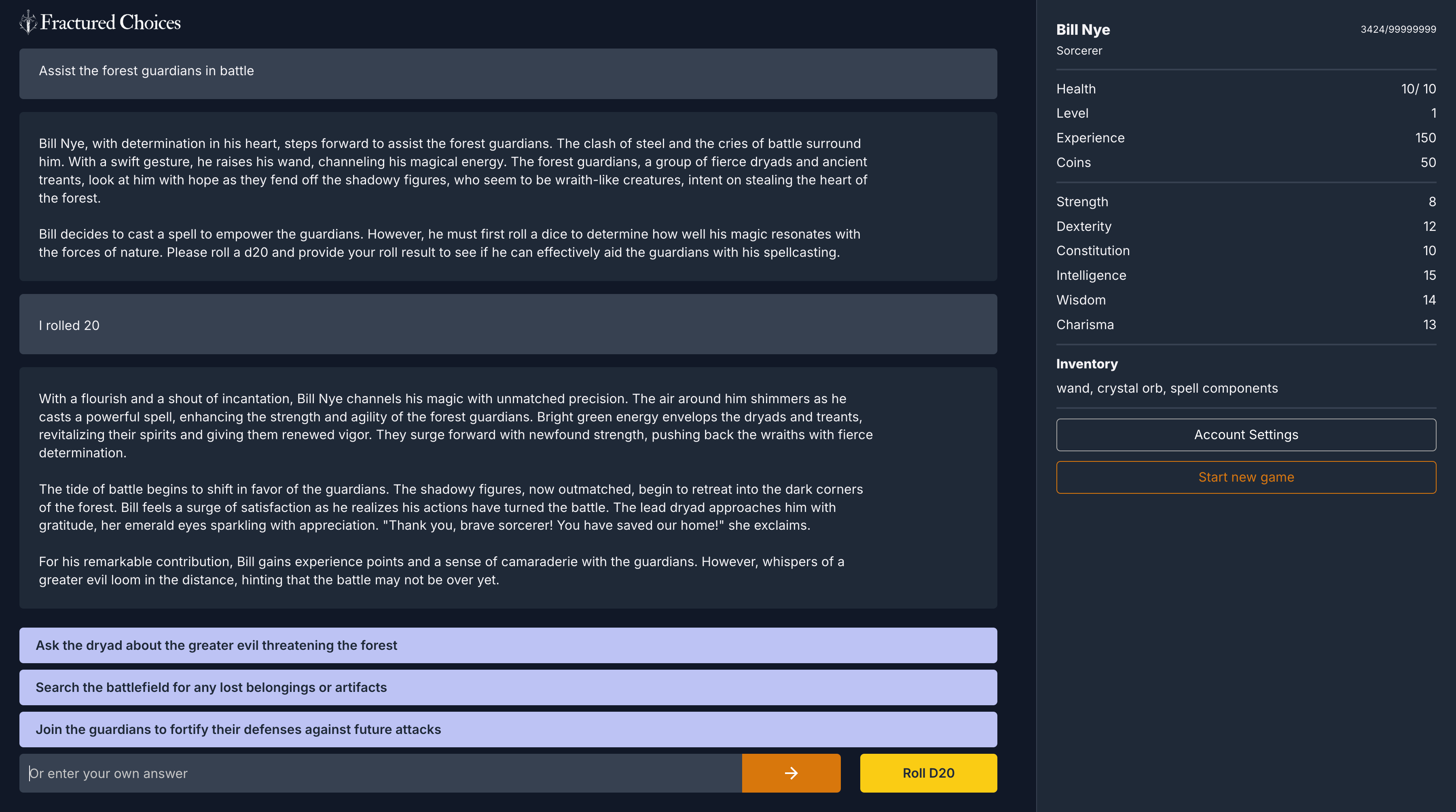Select 'Search the battlefield for lost belongings'
1456x812 pixels.
pyautogui.click(x=508, y=687)
